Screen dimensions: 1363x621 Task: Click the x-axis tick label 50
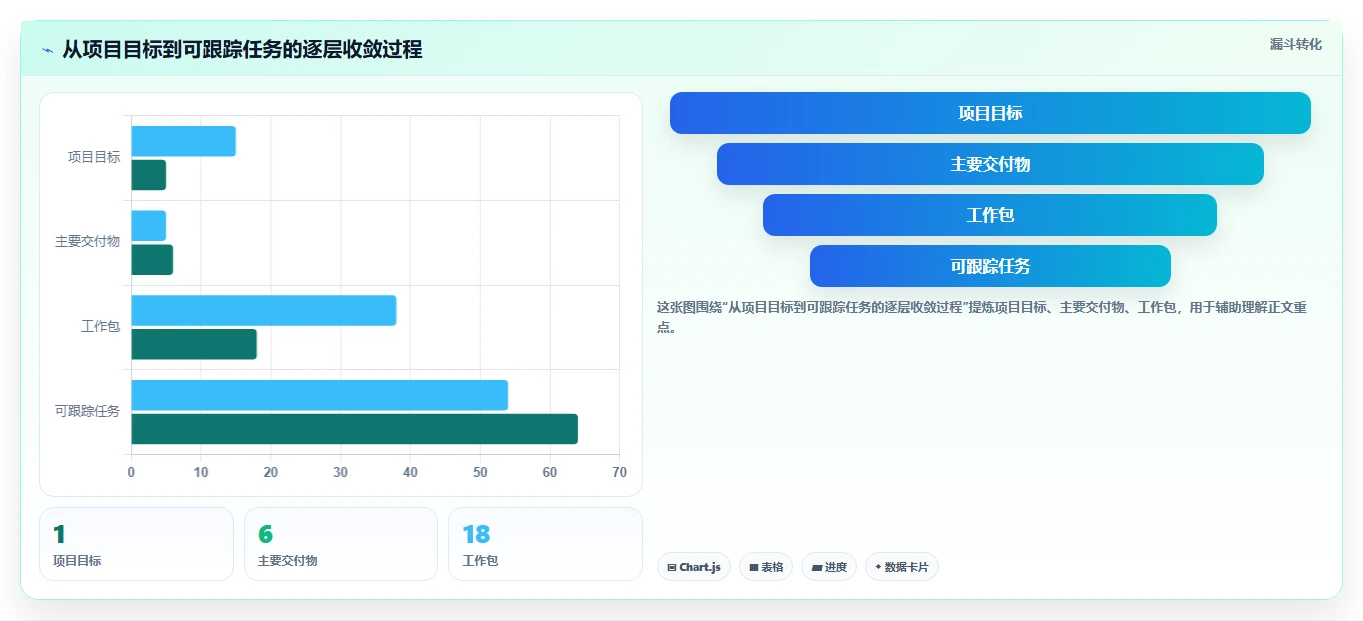480,472
